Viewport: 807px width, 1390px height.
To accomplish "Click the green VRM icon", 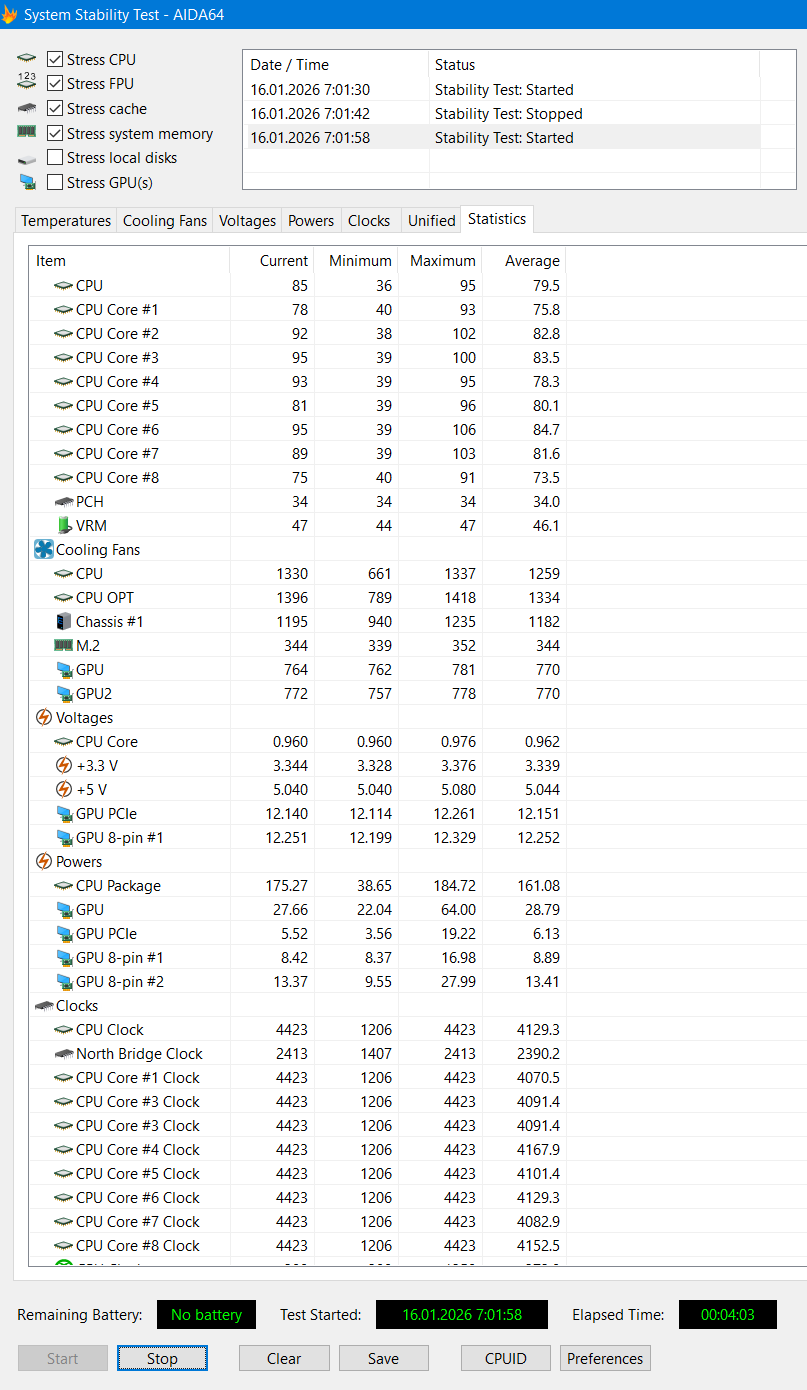I will click(65, 525).
